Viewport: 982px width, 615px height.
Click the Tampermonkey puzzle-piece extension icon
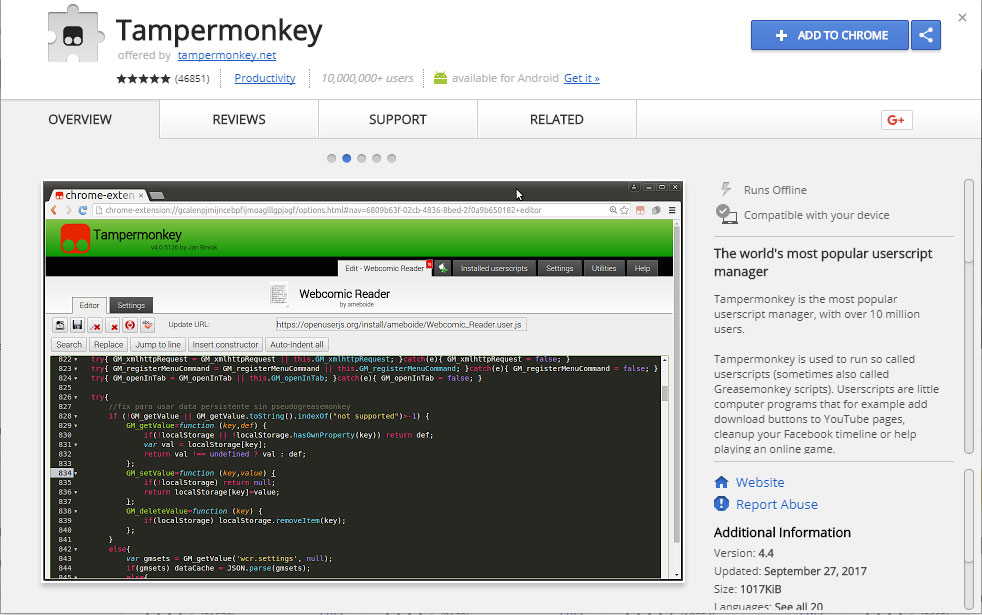[75, 34]
